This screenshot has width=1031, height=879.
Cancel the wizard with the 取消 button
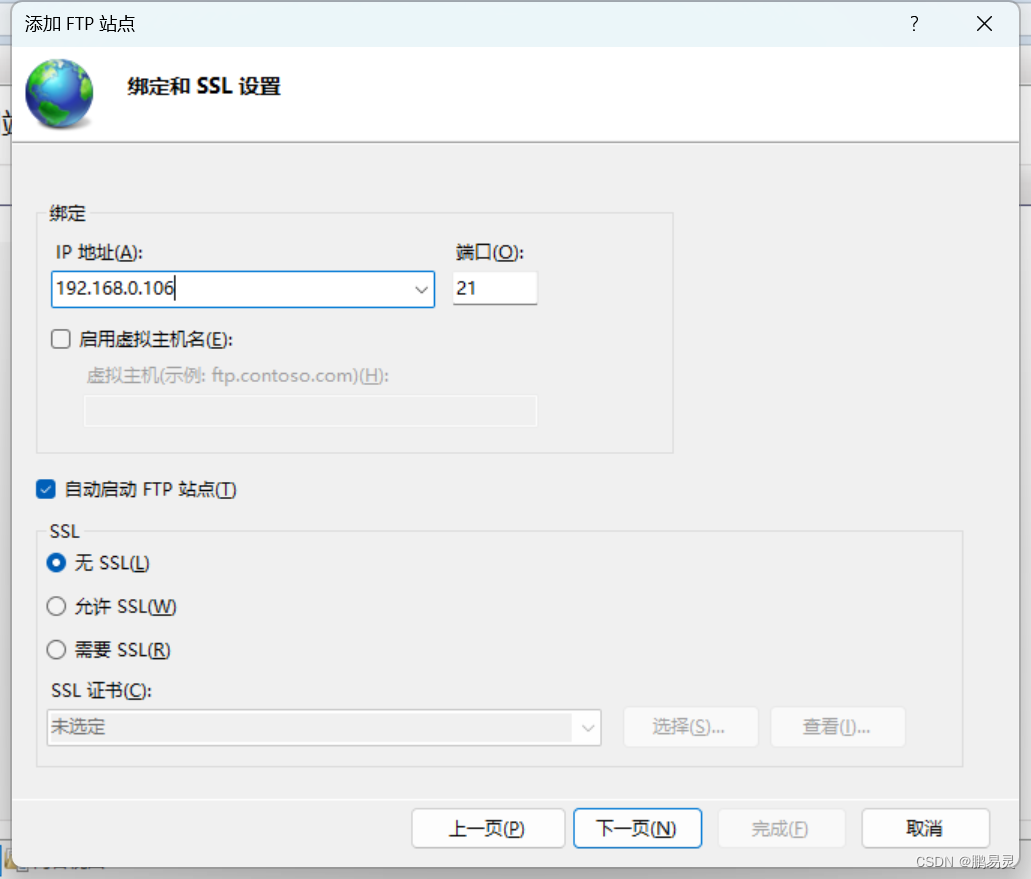(925, 828)
